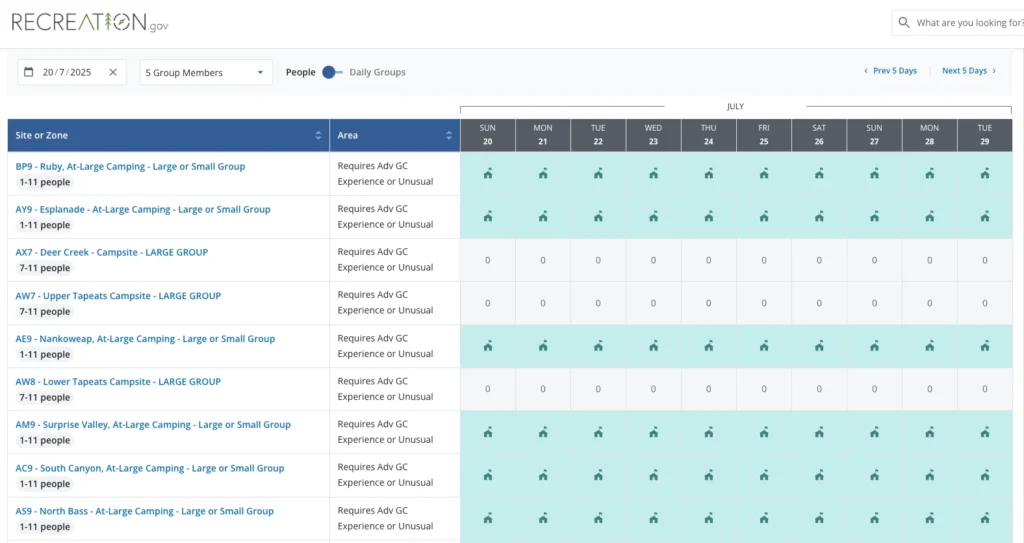Click the date field showing 20/7/2025
This screenshot has height=543, width=1024.
(71, 73)
